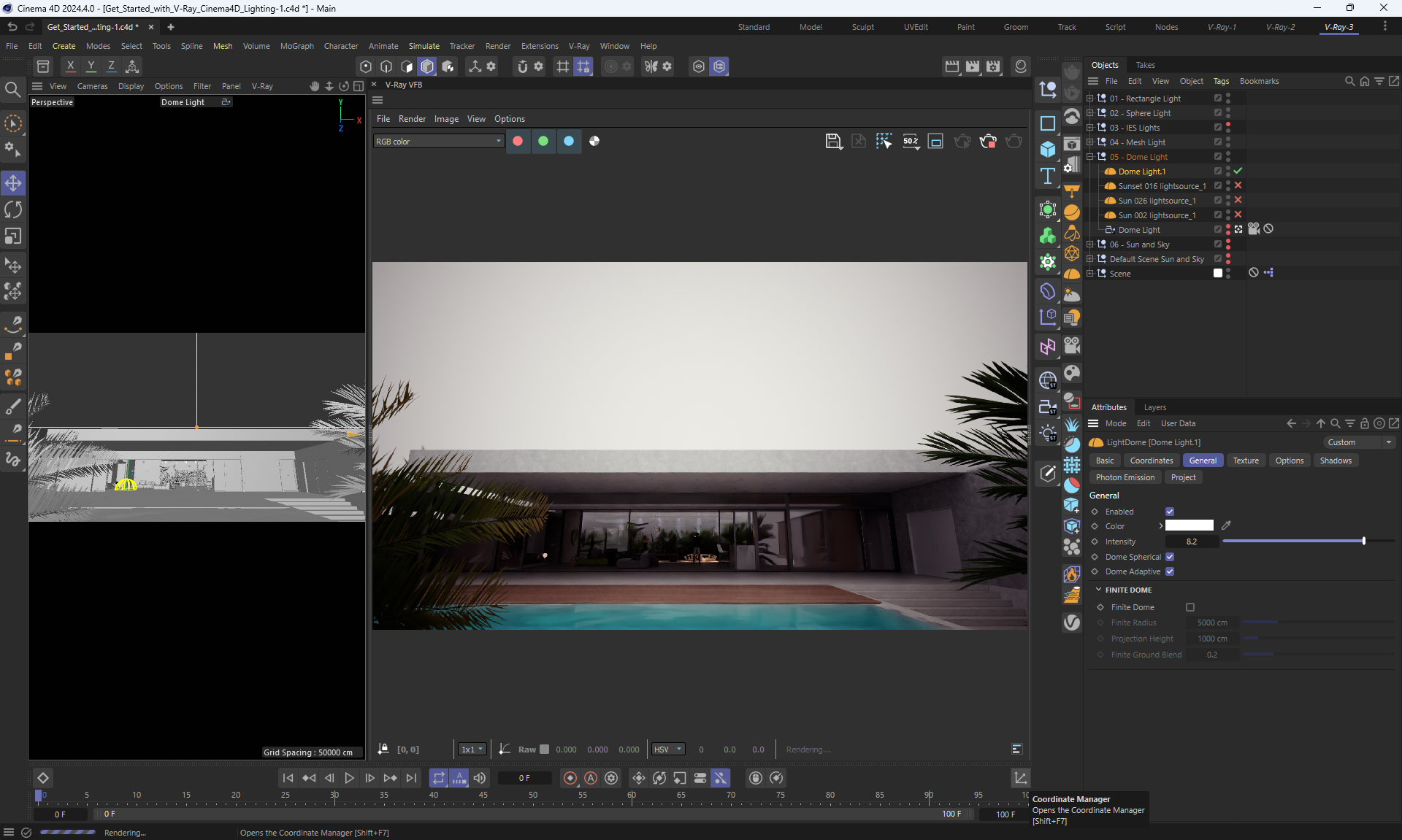
Task: Click the Play forward button in the timeline
Action: (349, 778)
